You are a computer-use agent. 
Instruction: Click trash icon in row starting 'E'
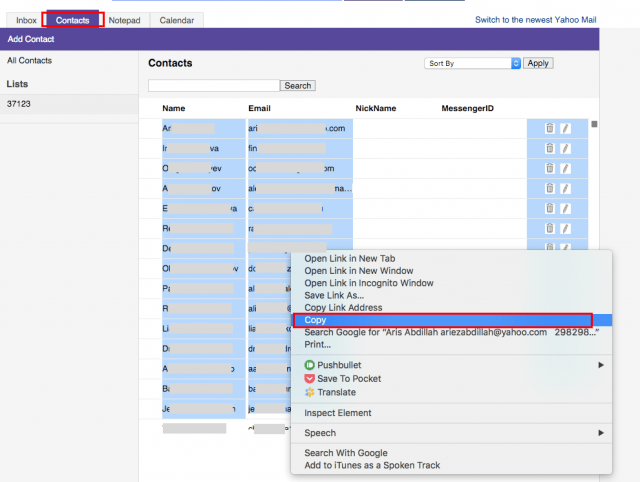coord(549,208)
